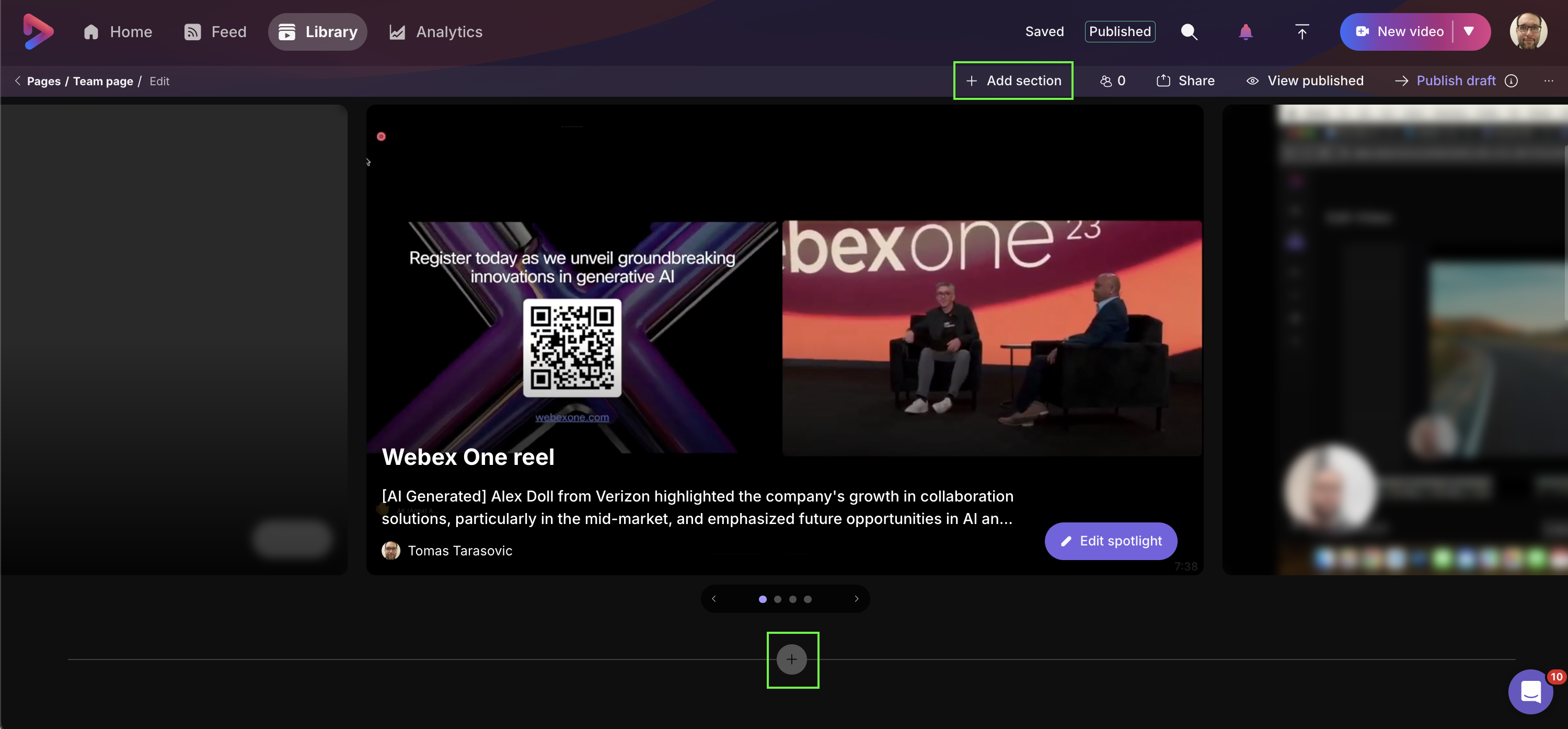This screenshot has width=1568, height=729.
Task: Click the upload arrow icon
Action: tap(1301, 32)
